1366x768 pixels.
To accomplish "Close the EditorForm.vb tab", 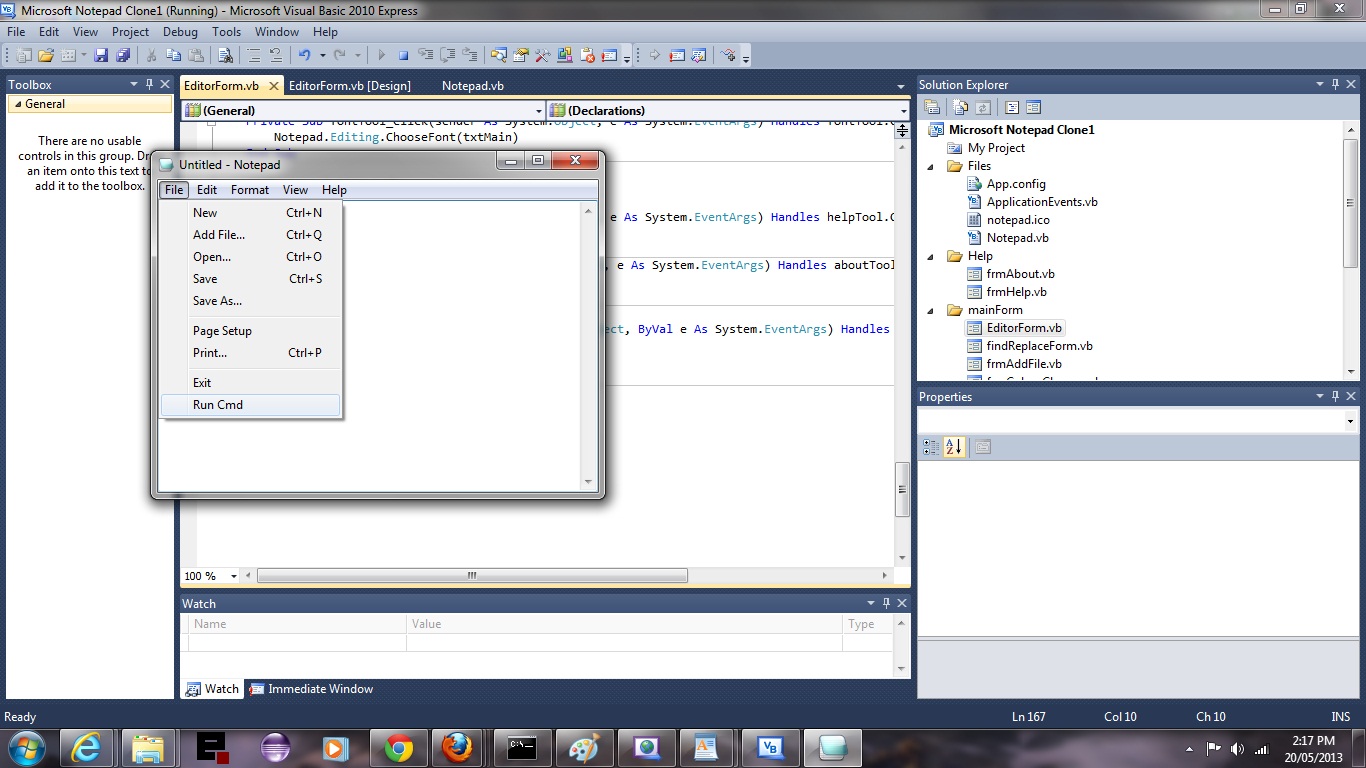I will tap(274, 86).
